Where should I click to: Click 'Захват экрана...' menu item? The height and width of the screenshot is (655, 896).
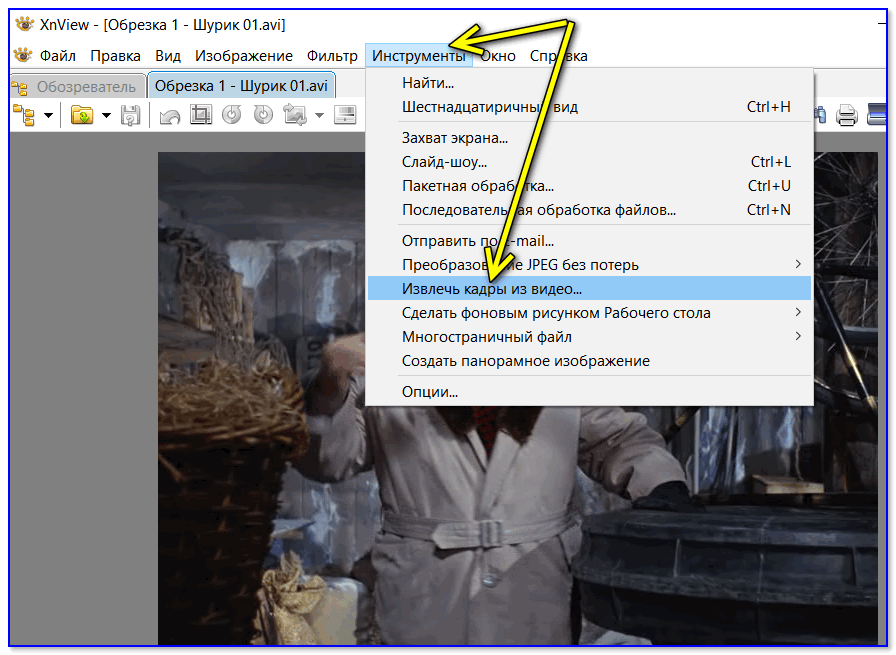click(455, 138)
